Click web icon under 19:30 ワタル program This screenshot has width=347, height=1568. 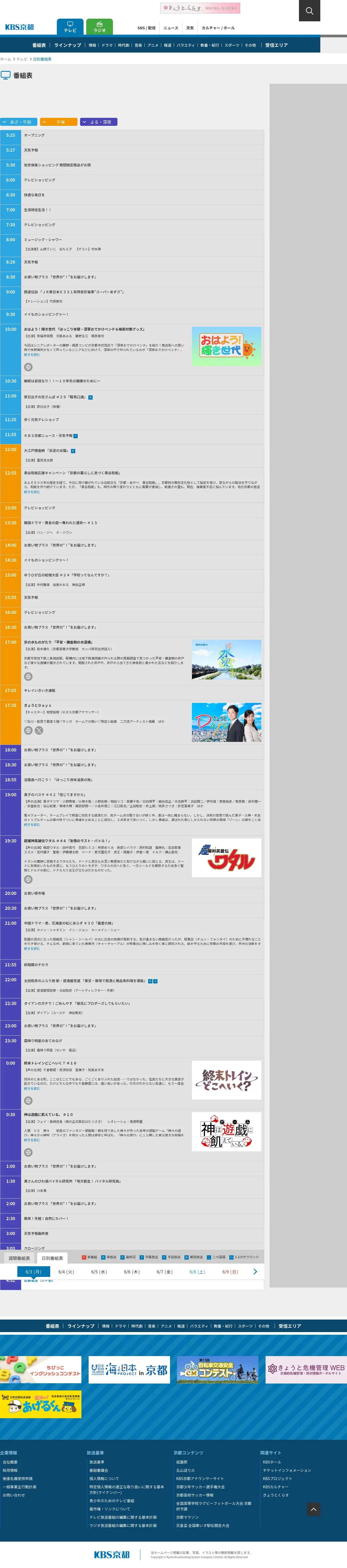[x=28, y=879]
